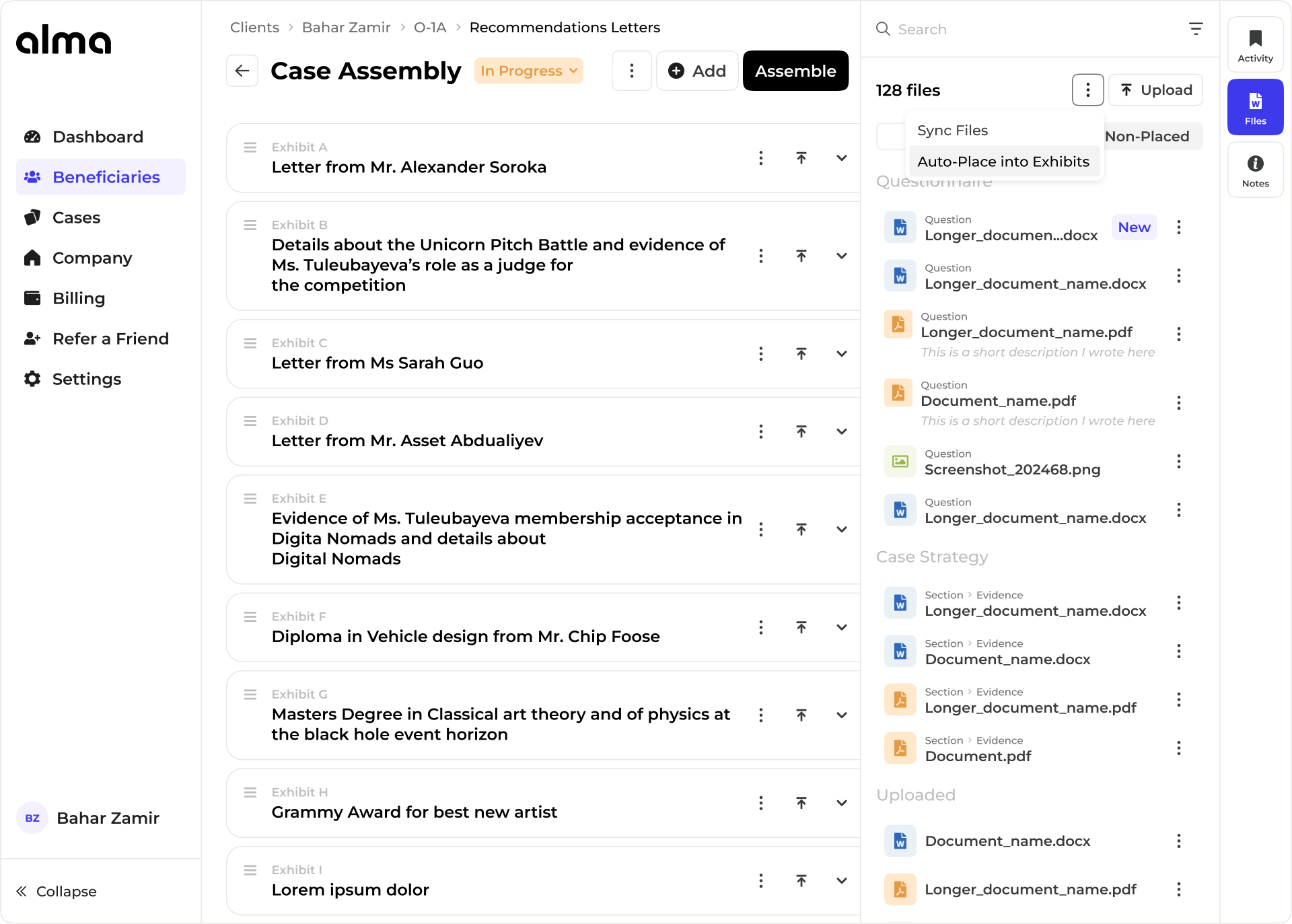Screen dimensions: 1292x924
Task: Open the Files panel
Action: [1256, 108]
